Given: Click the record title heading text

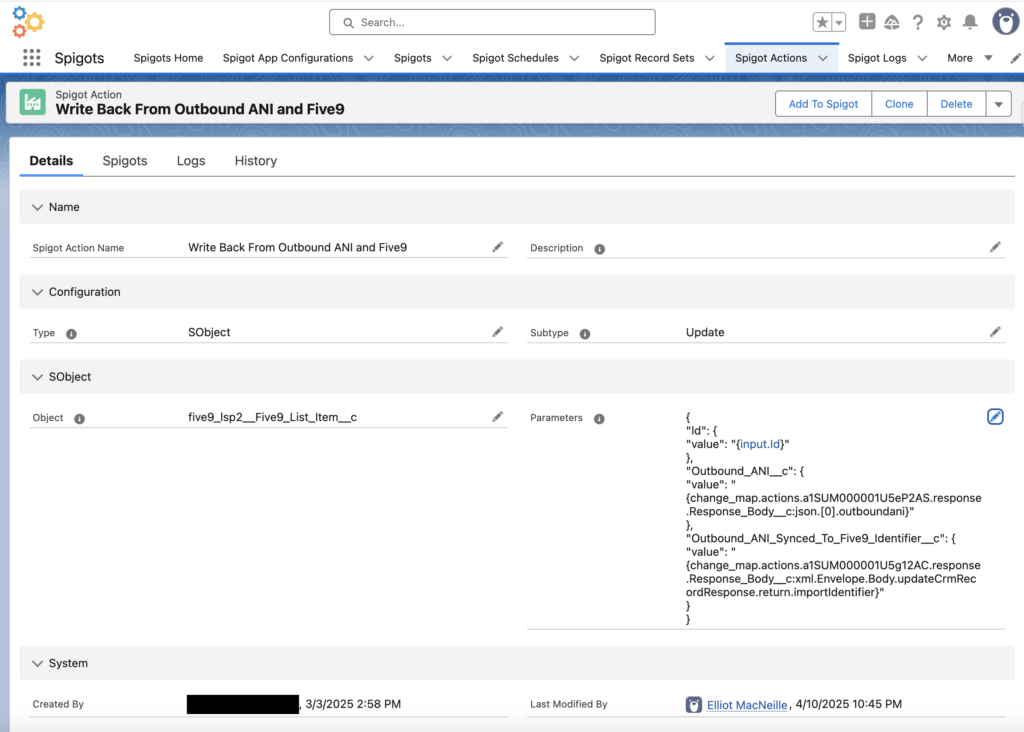Looking at the screenshot, I should click(200, 109).
